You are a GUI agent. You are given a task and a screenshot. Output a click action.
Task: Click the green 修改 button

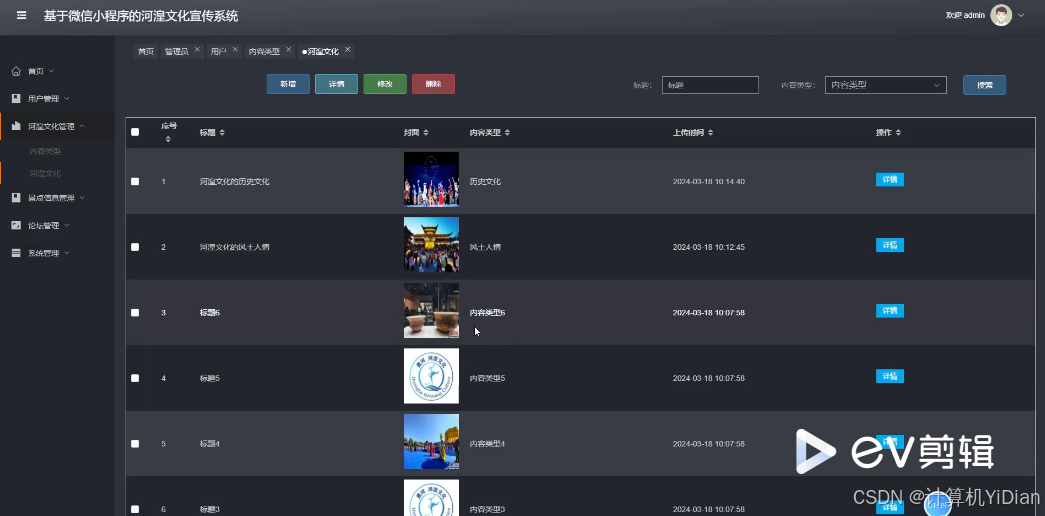pos(385,84)
